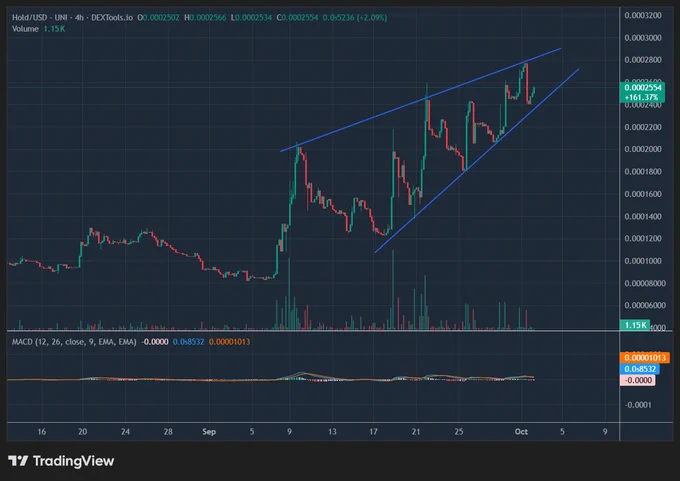Select the Hold/USD UNI 4h DEXTools.io chart title
680x481 pixels.
pos(72,18)
